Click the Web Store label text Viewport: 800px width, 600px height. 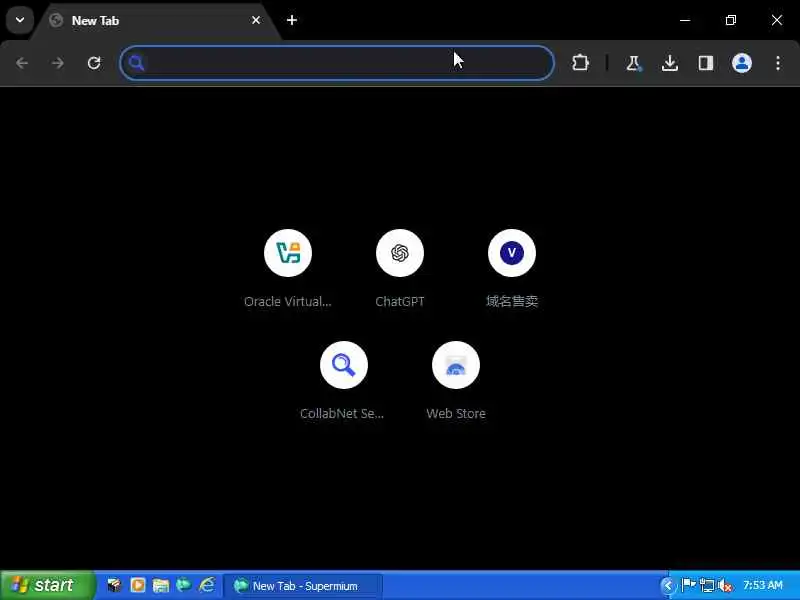point(456,413)
